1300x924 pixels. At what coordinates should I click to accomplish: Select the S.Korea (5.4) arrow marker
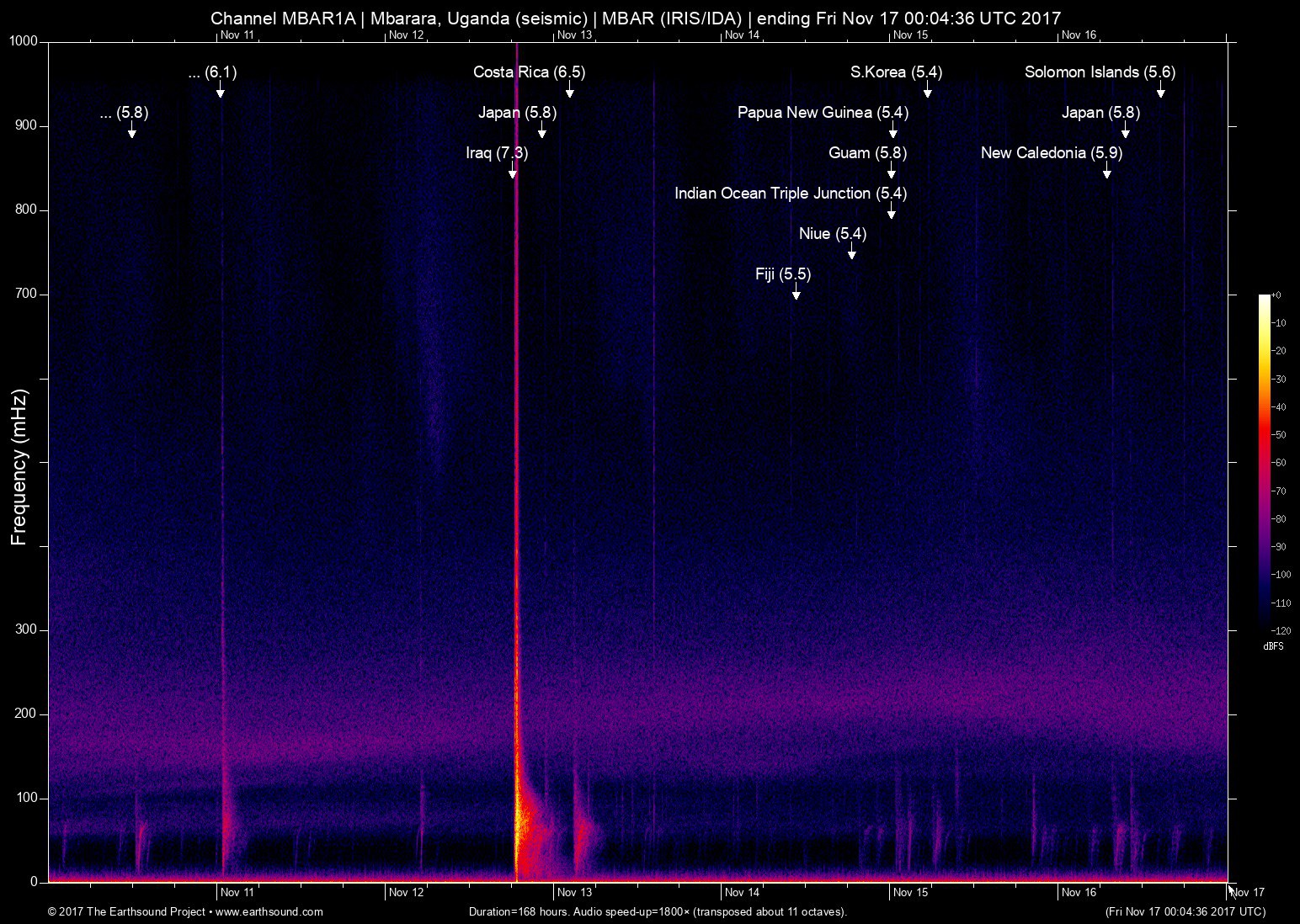point(927,93)
